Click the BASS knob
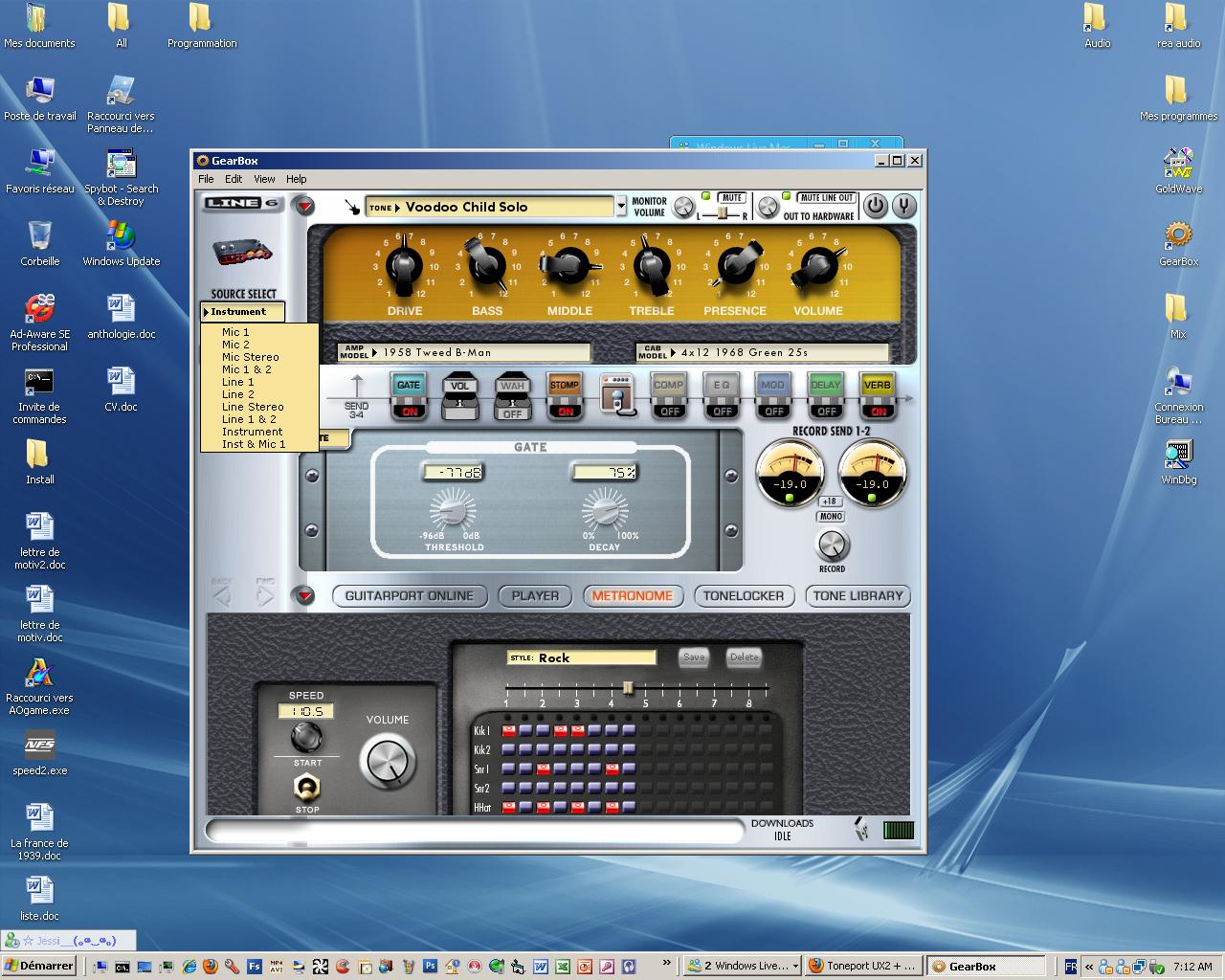This screenshot has height=980, width=1225. point(486,265)
